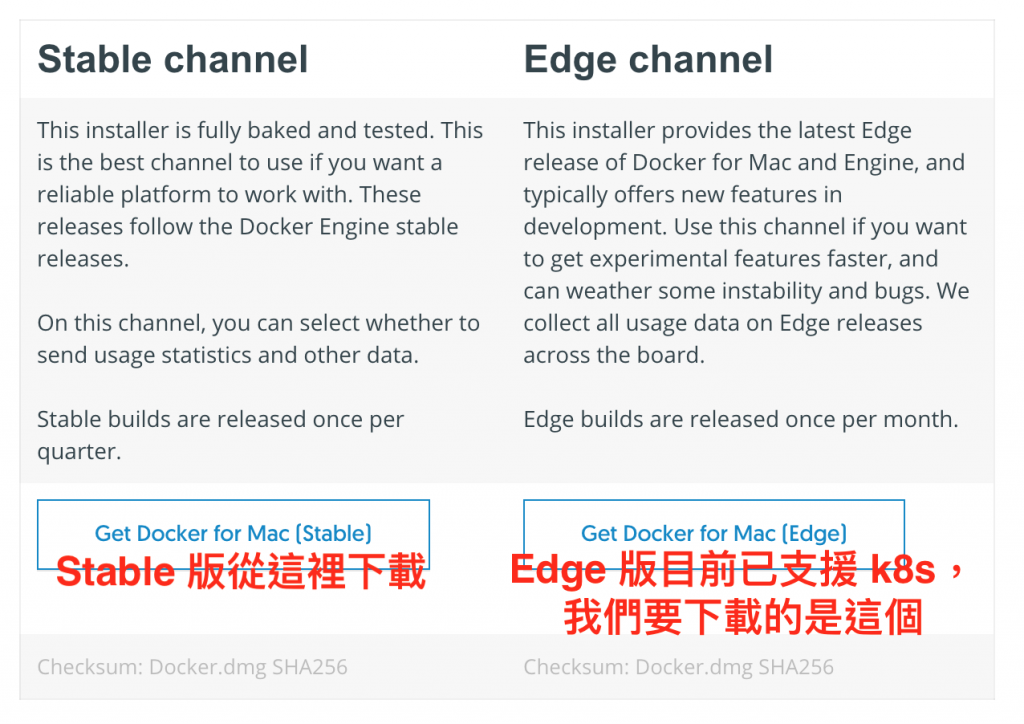
Task: Click the text "releases follow the Docker Engine stable"
Action: (x=248, y=227)
